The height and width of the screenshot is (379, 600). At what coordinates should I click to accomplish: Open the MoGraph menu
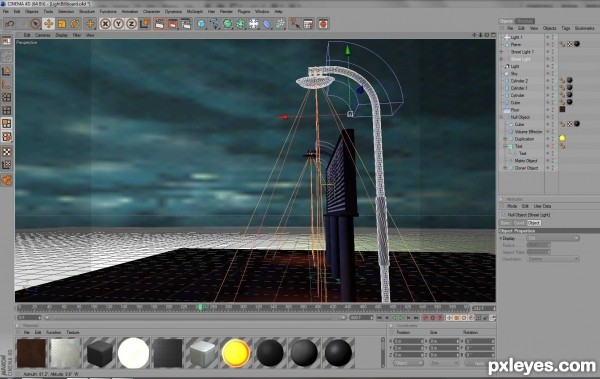coord(194,11)
